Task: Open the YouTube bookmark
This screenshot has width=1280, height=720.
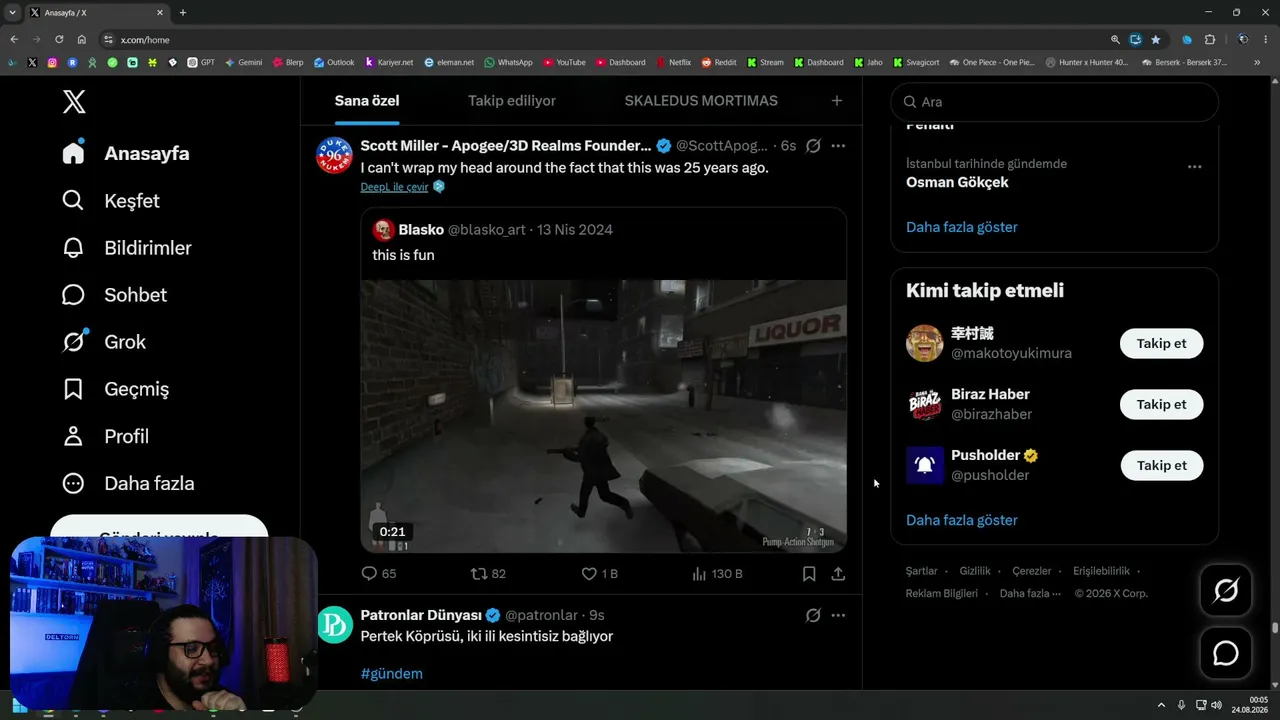Action: click(565, 62)
